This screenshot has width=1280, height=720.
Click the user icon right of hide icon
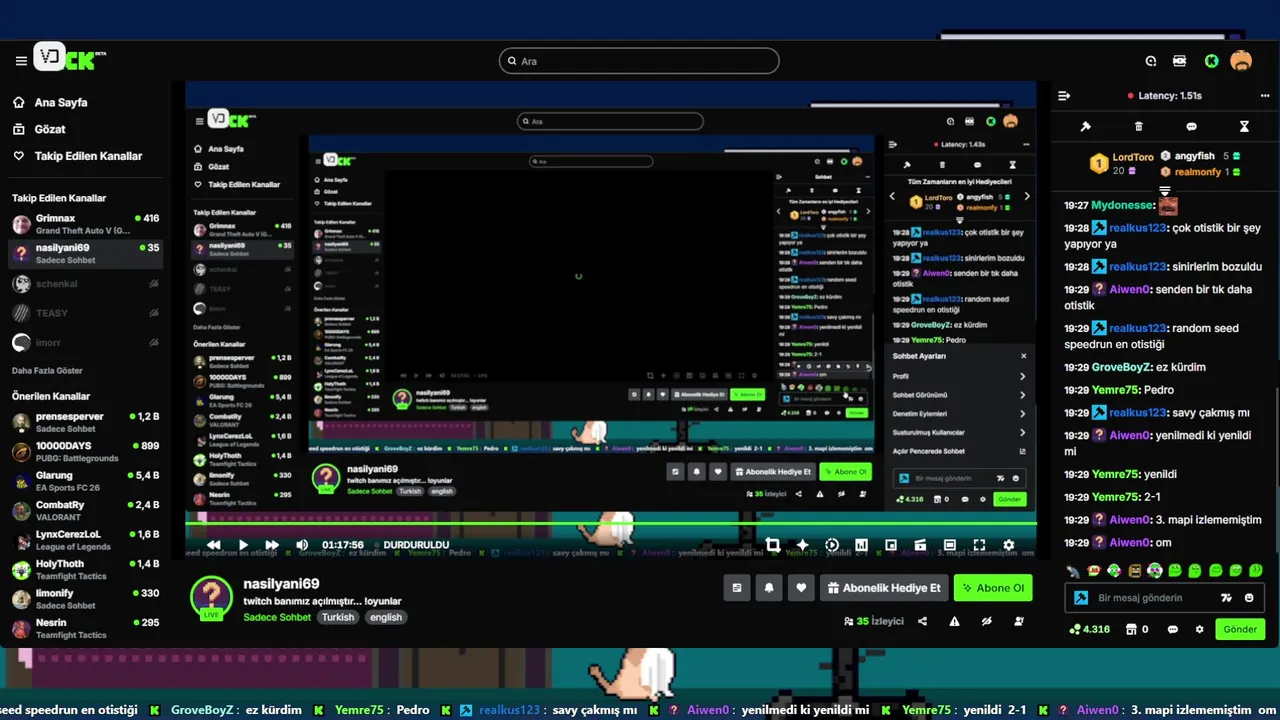[1019, 621]
